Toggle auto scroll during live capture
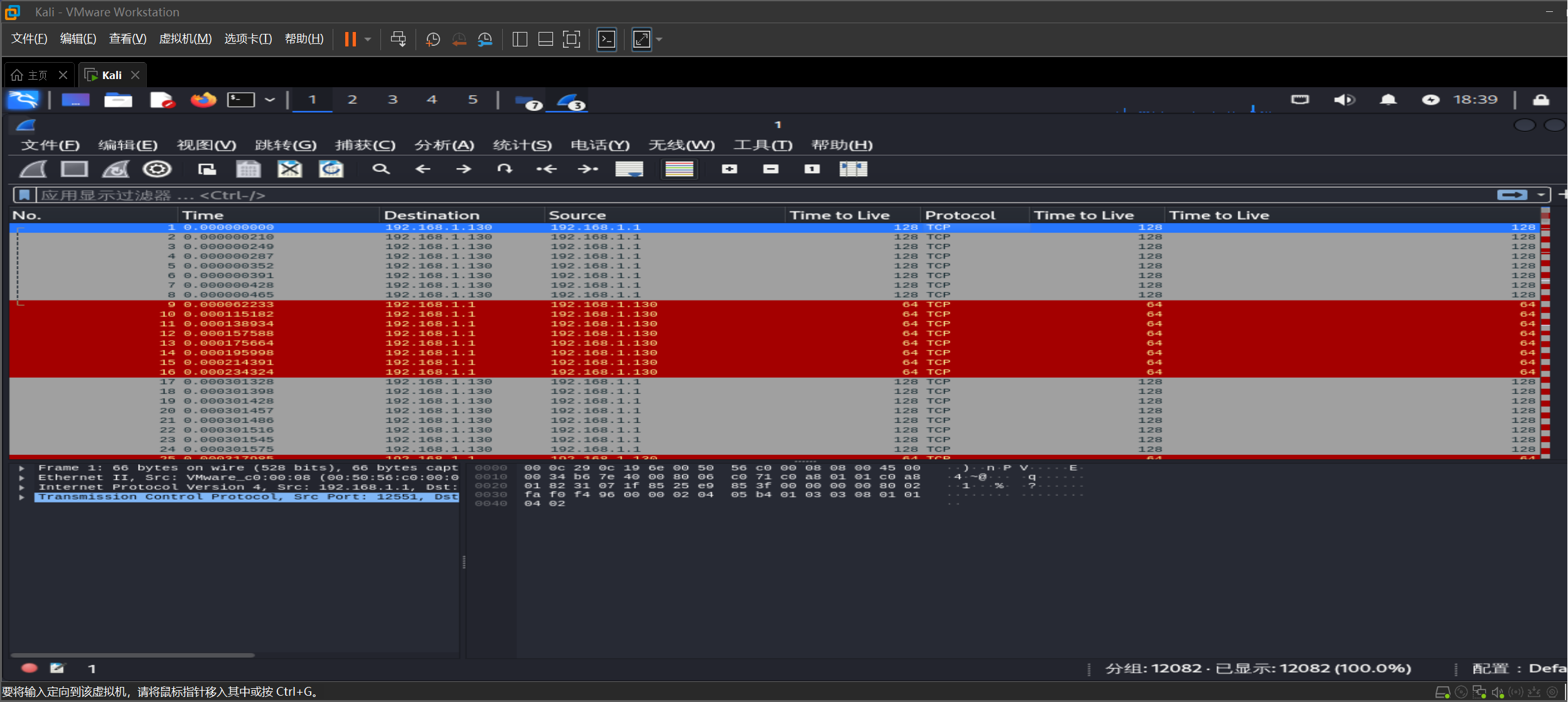 [x=629, y=169]
